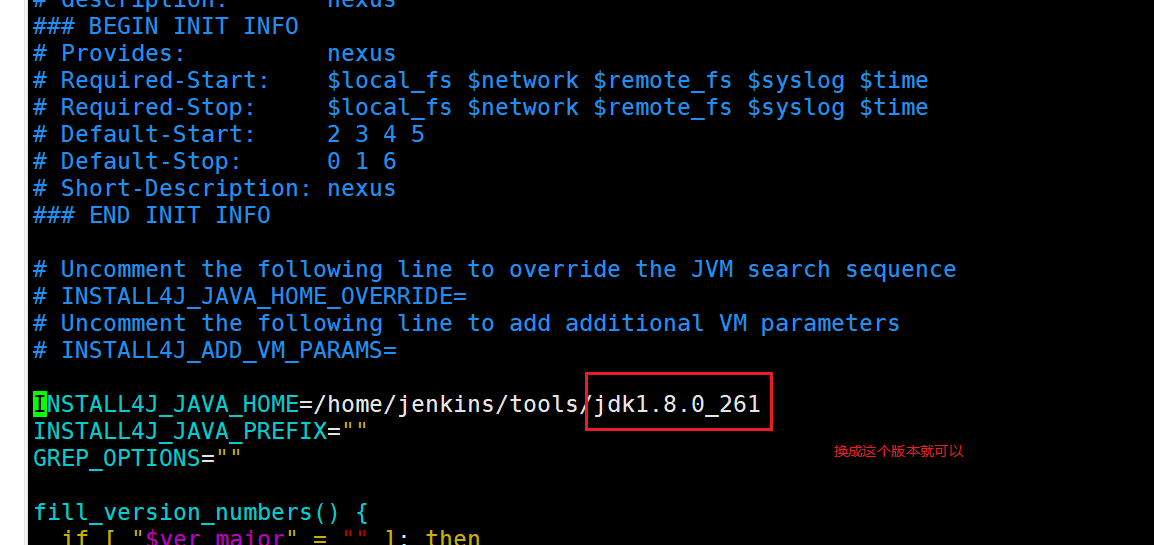Click the green cursor block before INSTALL4J_JAVA_HOME
This screenshot has width=1154, height=545.
(40, 404)
